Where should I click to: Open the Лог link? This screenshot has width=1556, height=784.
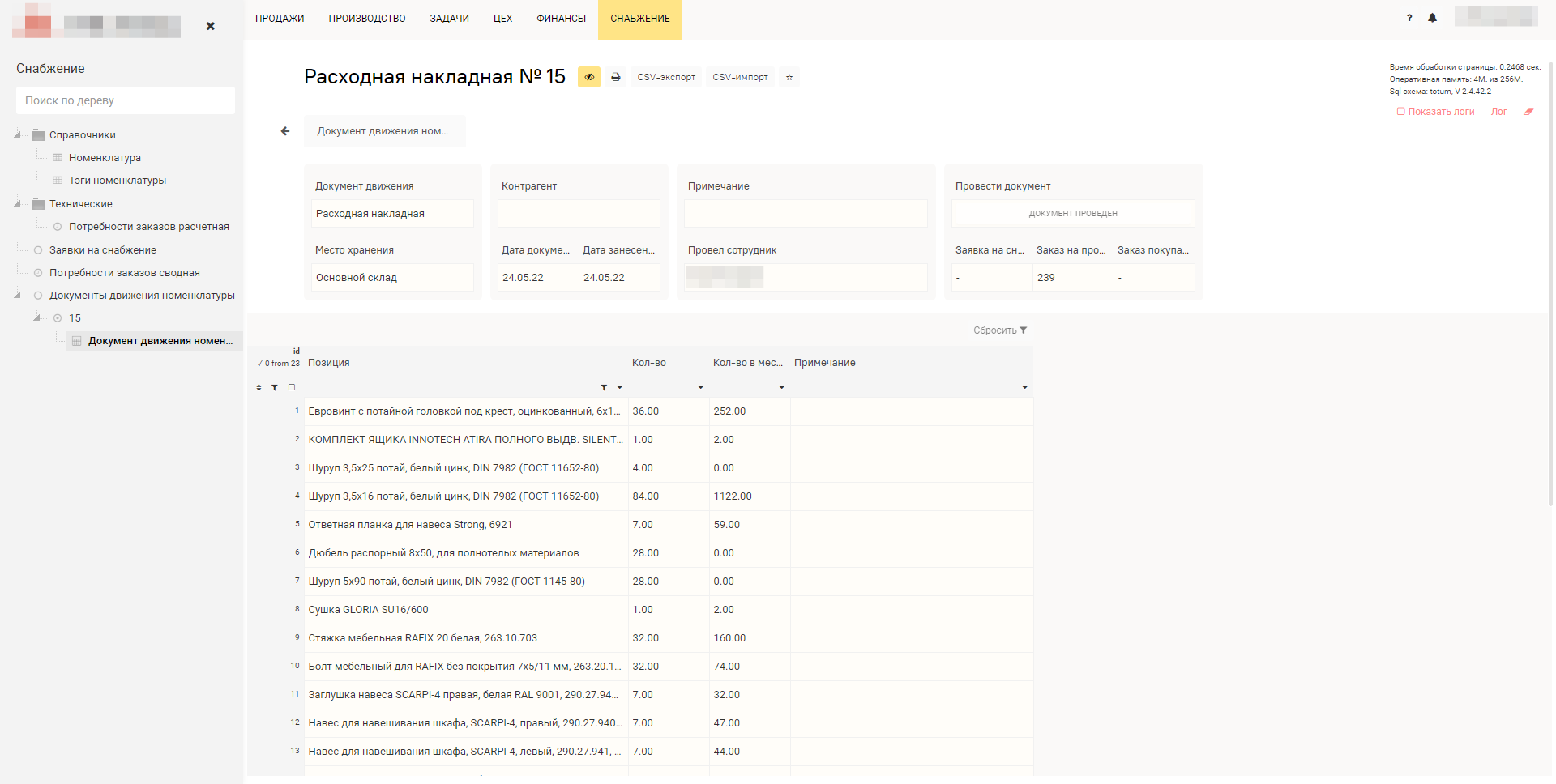click(x=1499, y=112)
